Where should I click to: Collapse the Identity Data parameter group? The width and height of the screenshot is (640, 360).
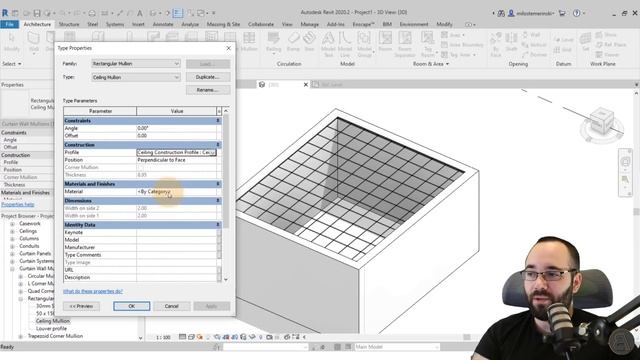[218, 225]
